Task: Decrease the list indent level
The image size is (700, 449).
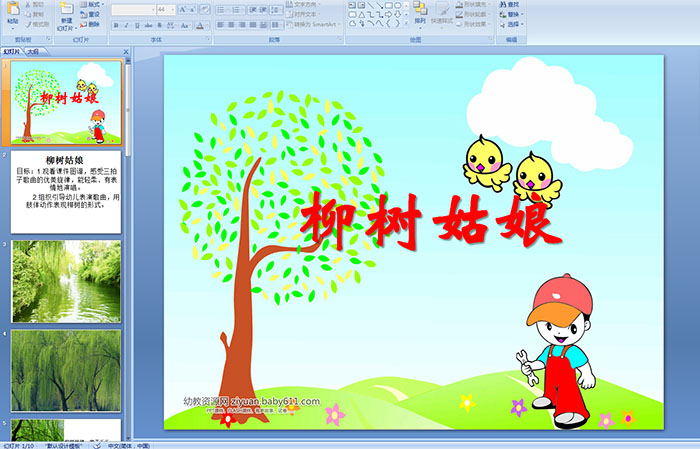Action: pyautogui.click(x=252, y=9)
